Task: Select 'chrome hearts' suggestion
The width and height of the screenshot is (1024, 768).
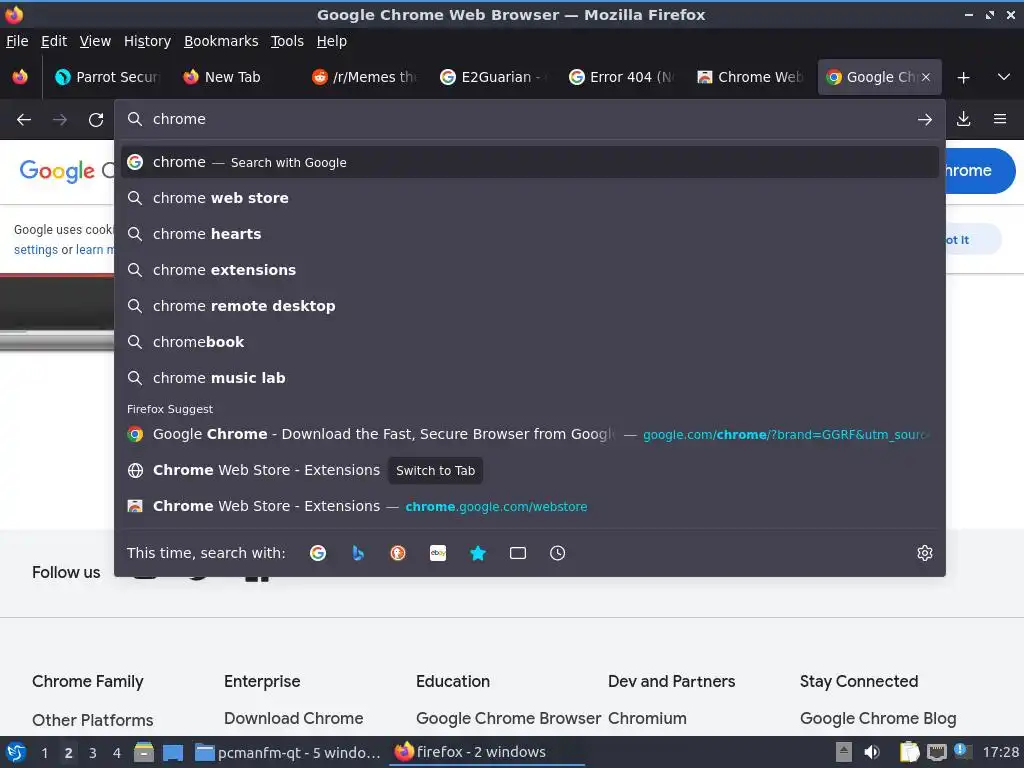Action: 530,234
